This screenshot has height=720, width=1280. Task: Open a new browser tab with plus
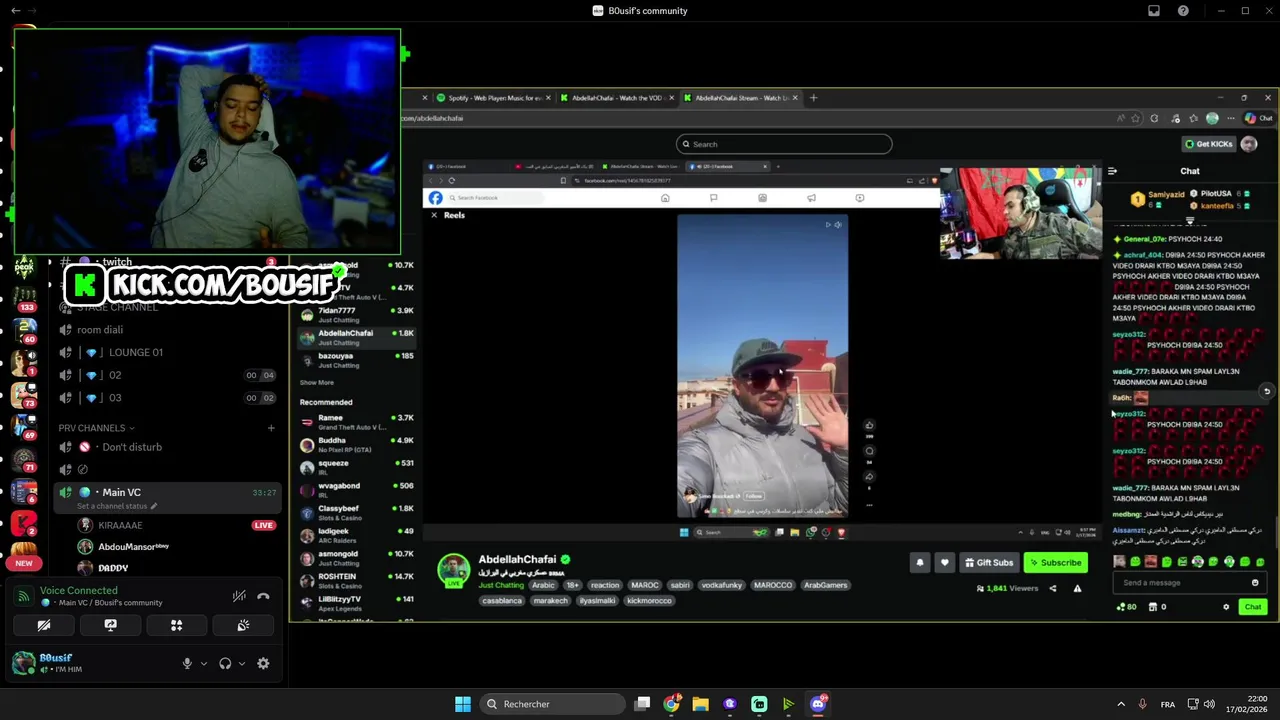pos(813,98)
